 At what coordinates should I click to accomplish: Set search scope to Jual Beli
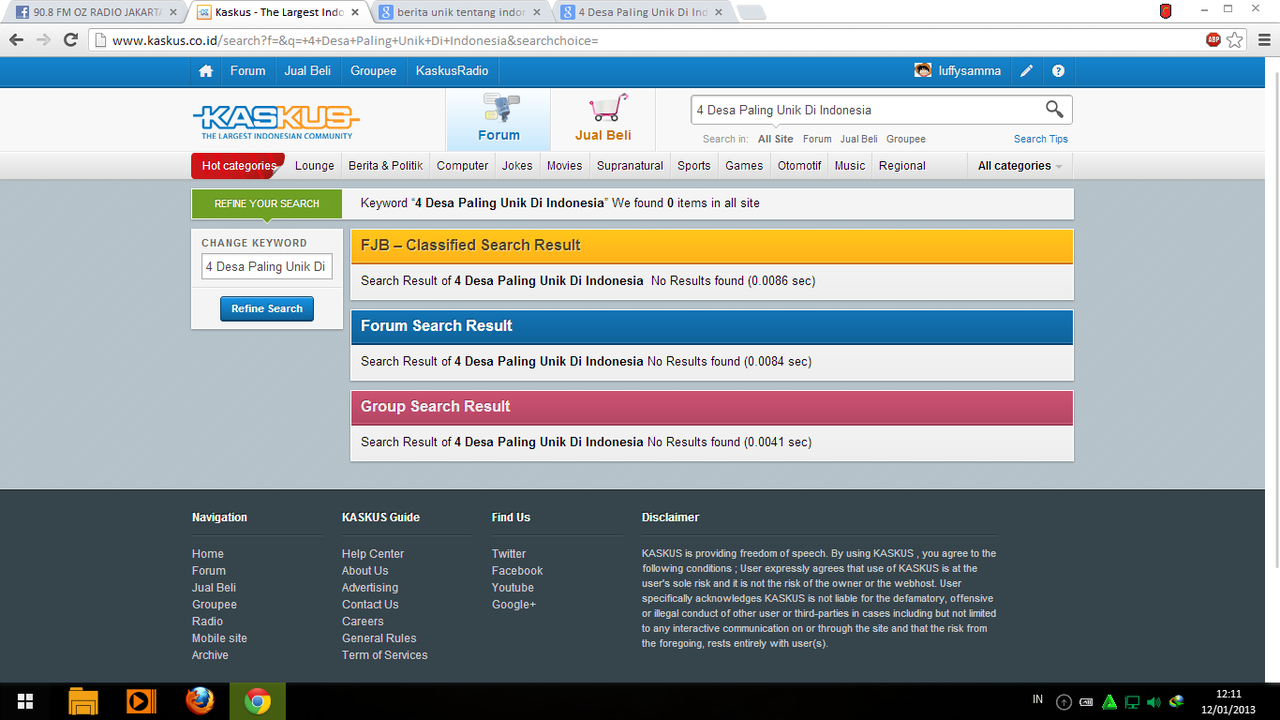pyautogui.click(x=859, y=139)
